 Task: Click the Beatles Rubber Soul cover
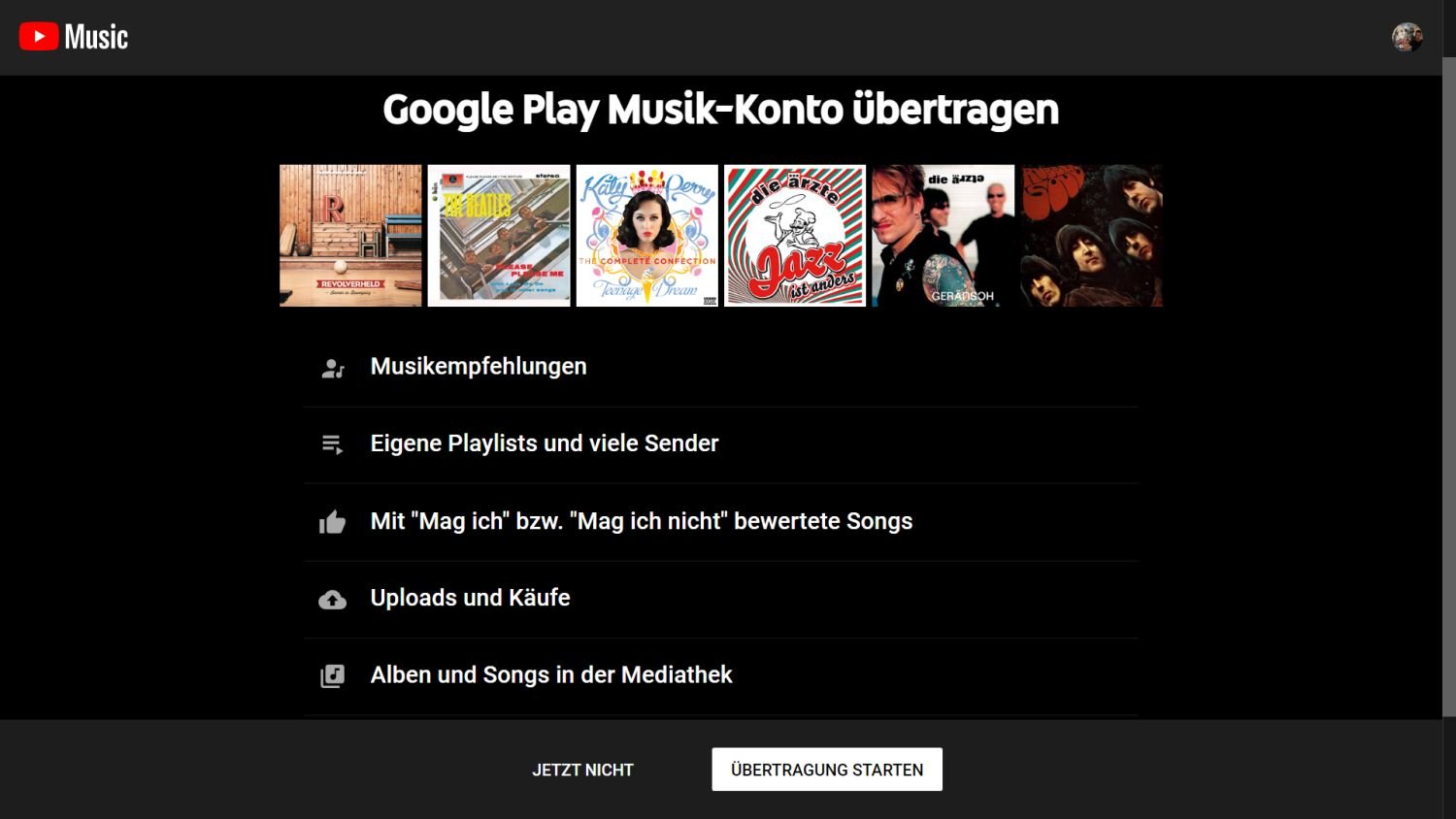(1091, 236)
